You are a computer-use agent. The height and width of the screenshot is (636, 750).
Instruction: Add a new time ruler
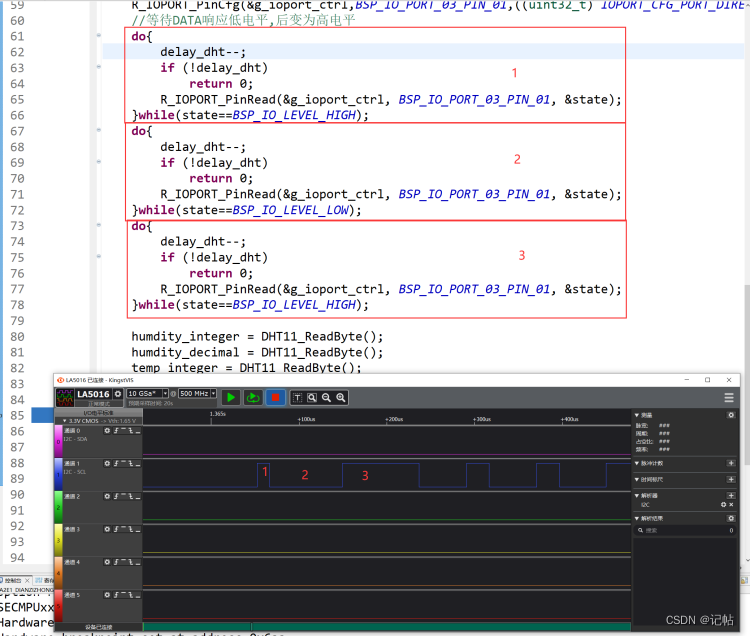pyautogui.click(x=731, y=479)
